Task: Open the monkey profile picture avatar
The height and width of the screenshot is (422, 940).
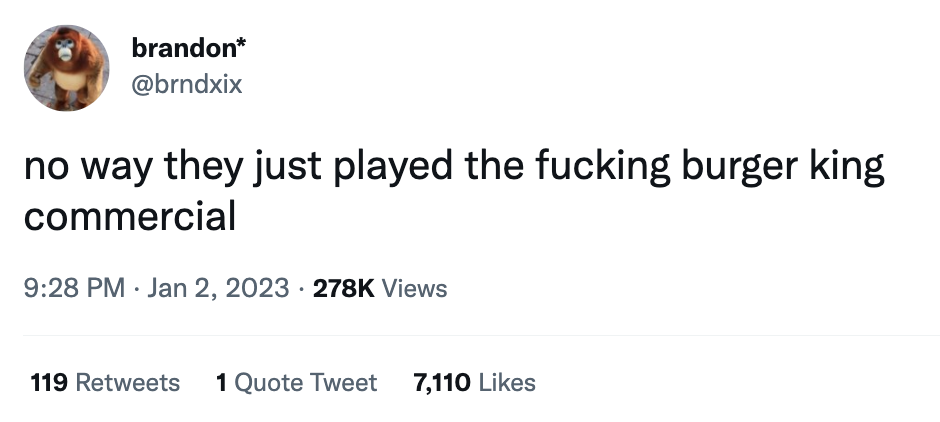Action: tap(66, 68)
